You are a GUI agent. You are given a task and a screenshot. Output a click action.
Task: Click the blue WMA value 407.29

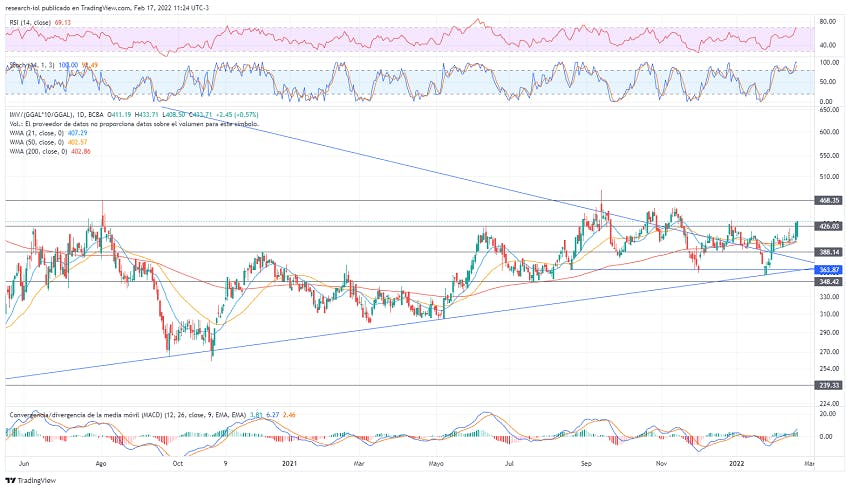tap(77, 133)
